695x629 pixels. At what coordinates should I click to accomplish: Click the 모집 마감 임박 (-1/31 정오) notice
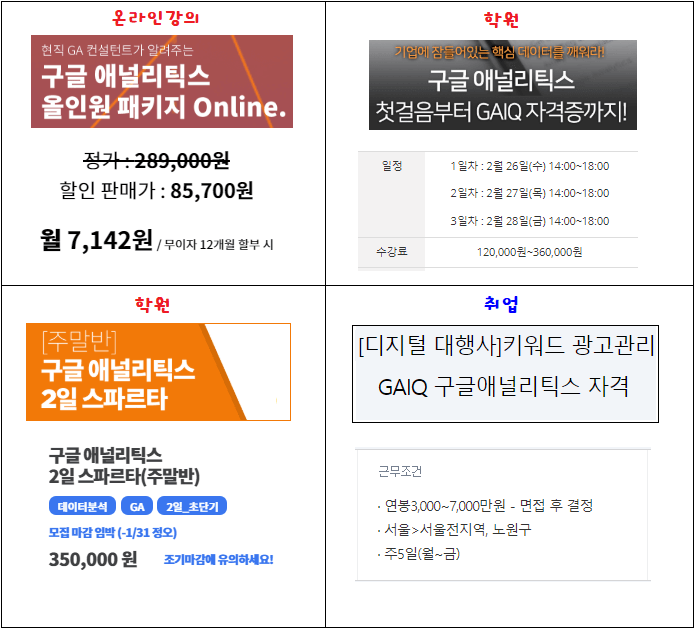coord(113,532)
